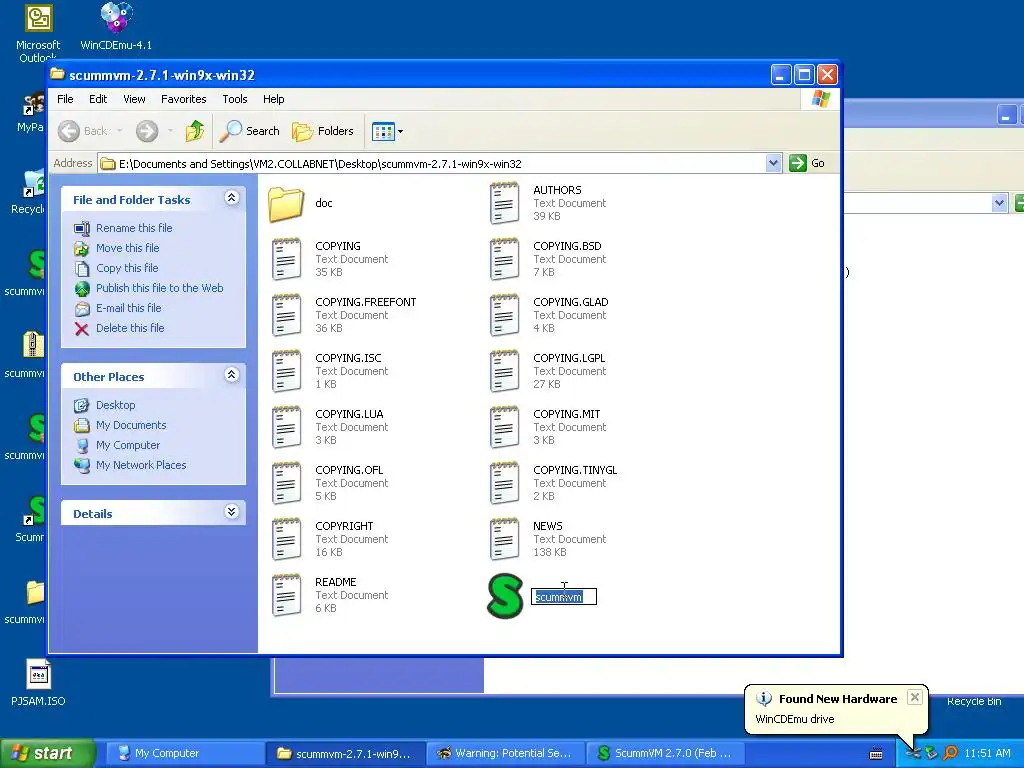The width and height of the screenshot is (1024, 768).
Task: Go to My Computer in Other Places
Action: click(128, 445)
